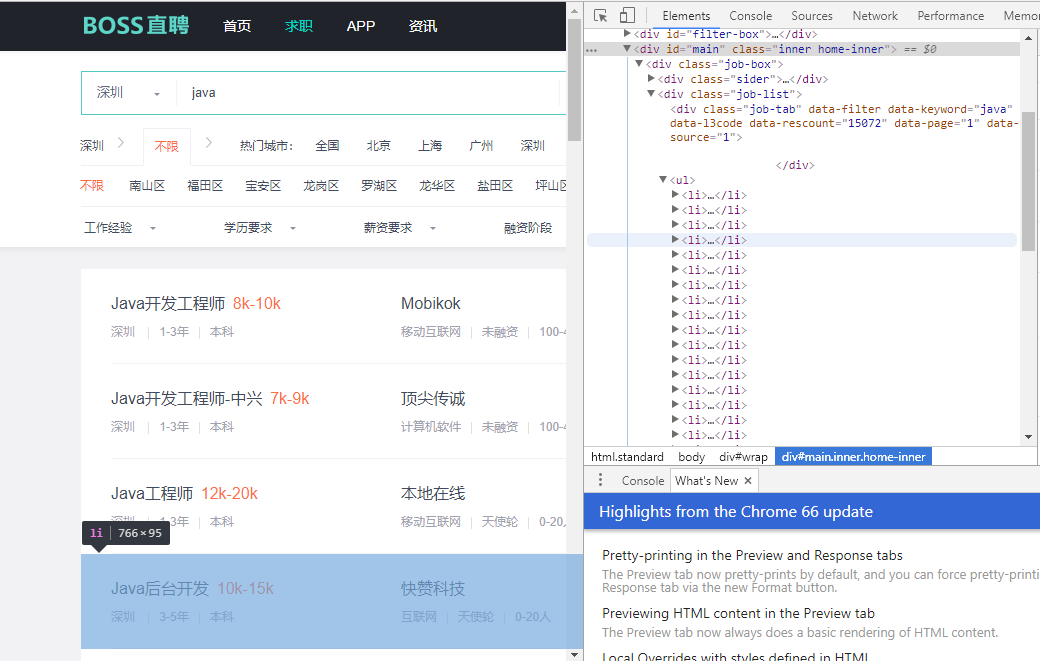Screen dimensions: 1040x661
Task: Open 资讯 in the top navigation
Action: pos(422,26)
